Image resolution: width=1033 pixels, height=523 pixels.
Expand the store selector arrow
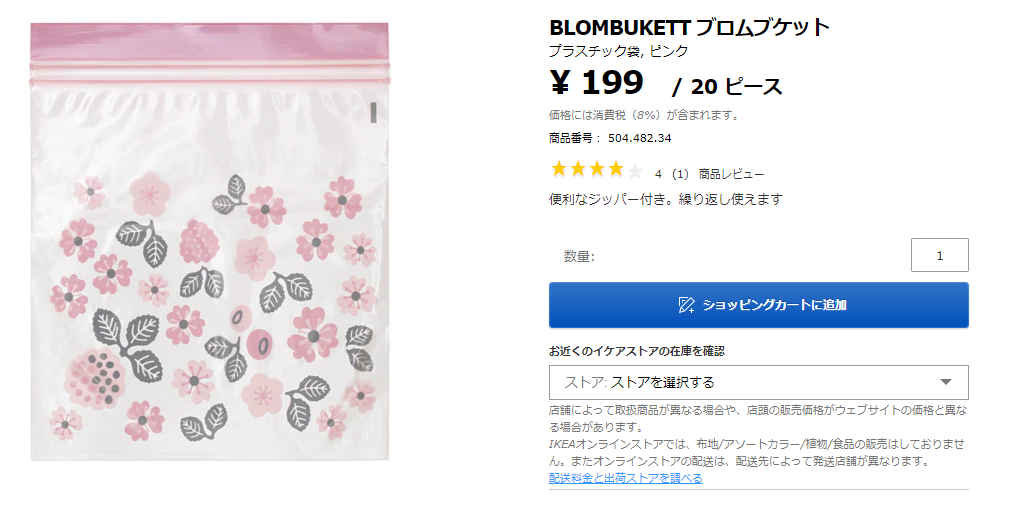(946, 382)
